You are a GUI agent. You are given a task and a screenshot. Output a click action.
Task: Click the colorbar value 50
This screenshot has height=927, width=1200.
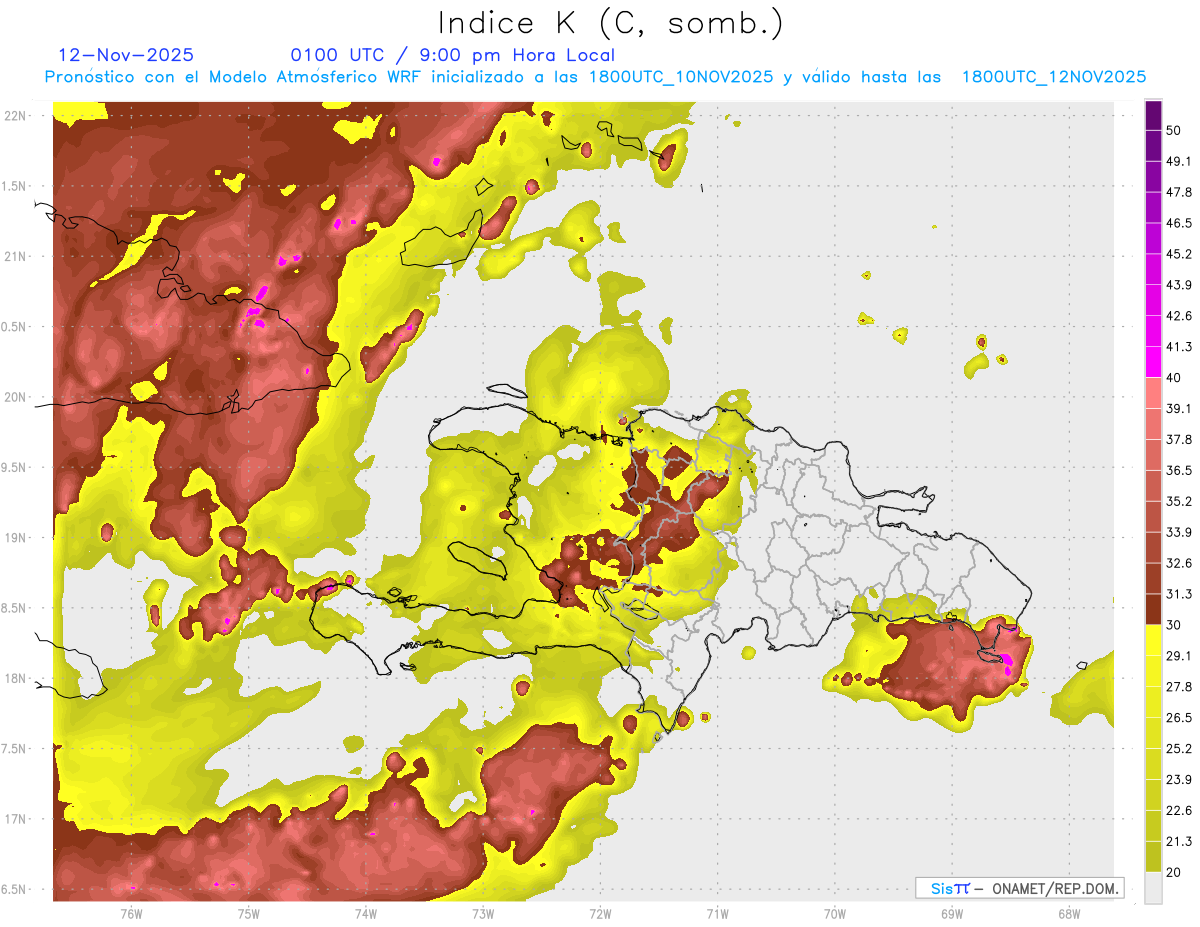pos(1175,130)
